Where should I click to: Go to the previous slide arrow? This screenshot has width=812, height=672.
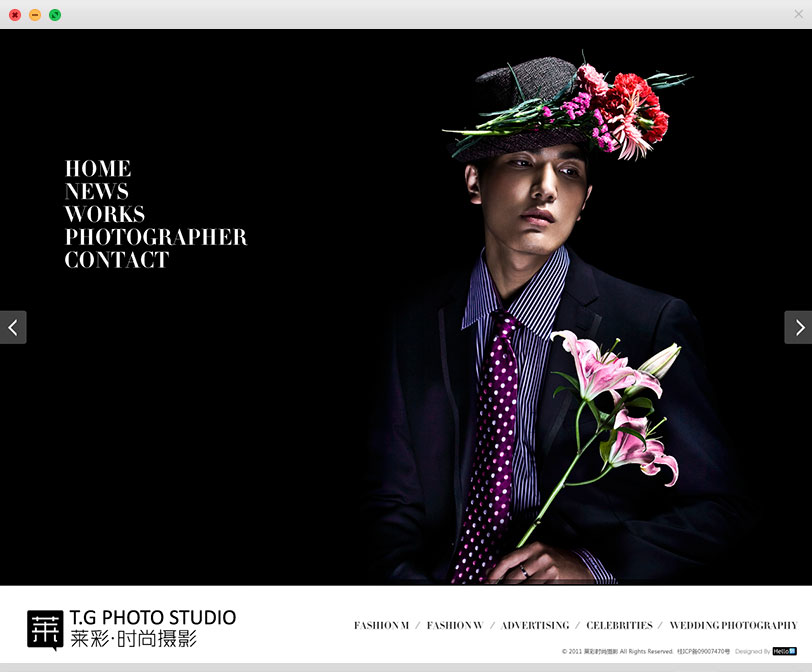point(13,327)
